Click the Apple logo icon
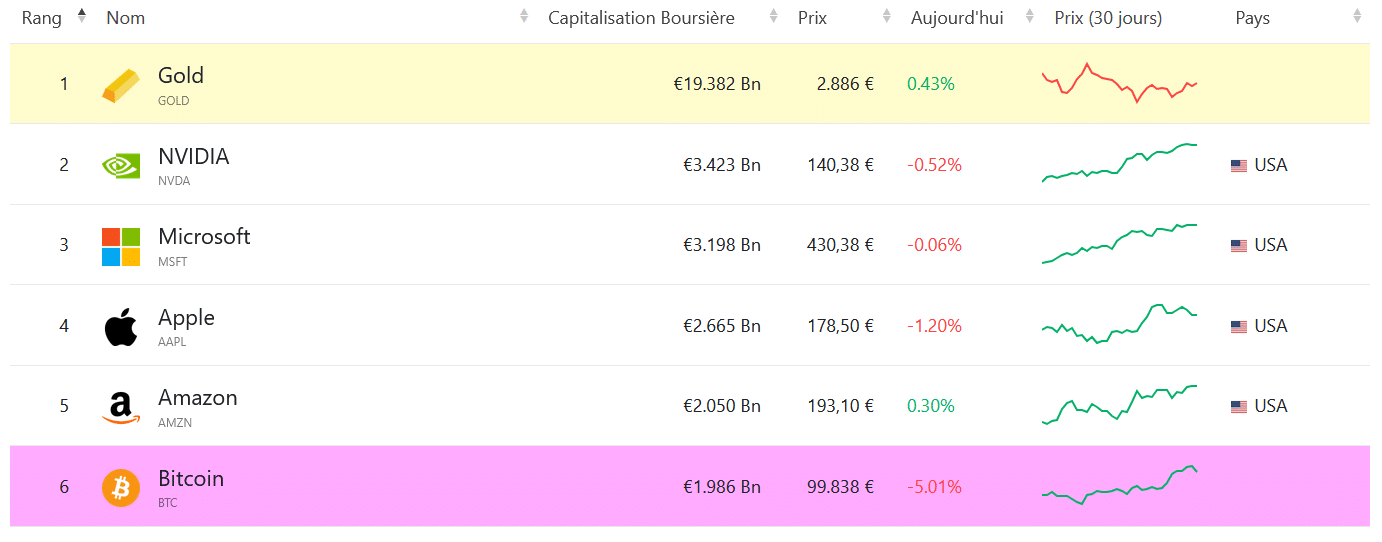Viewport: 1382px width, 542px height. pos(121,327)
